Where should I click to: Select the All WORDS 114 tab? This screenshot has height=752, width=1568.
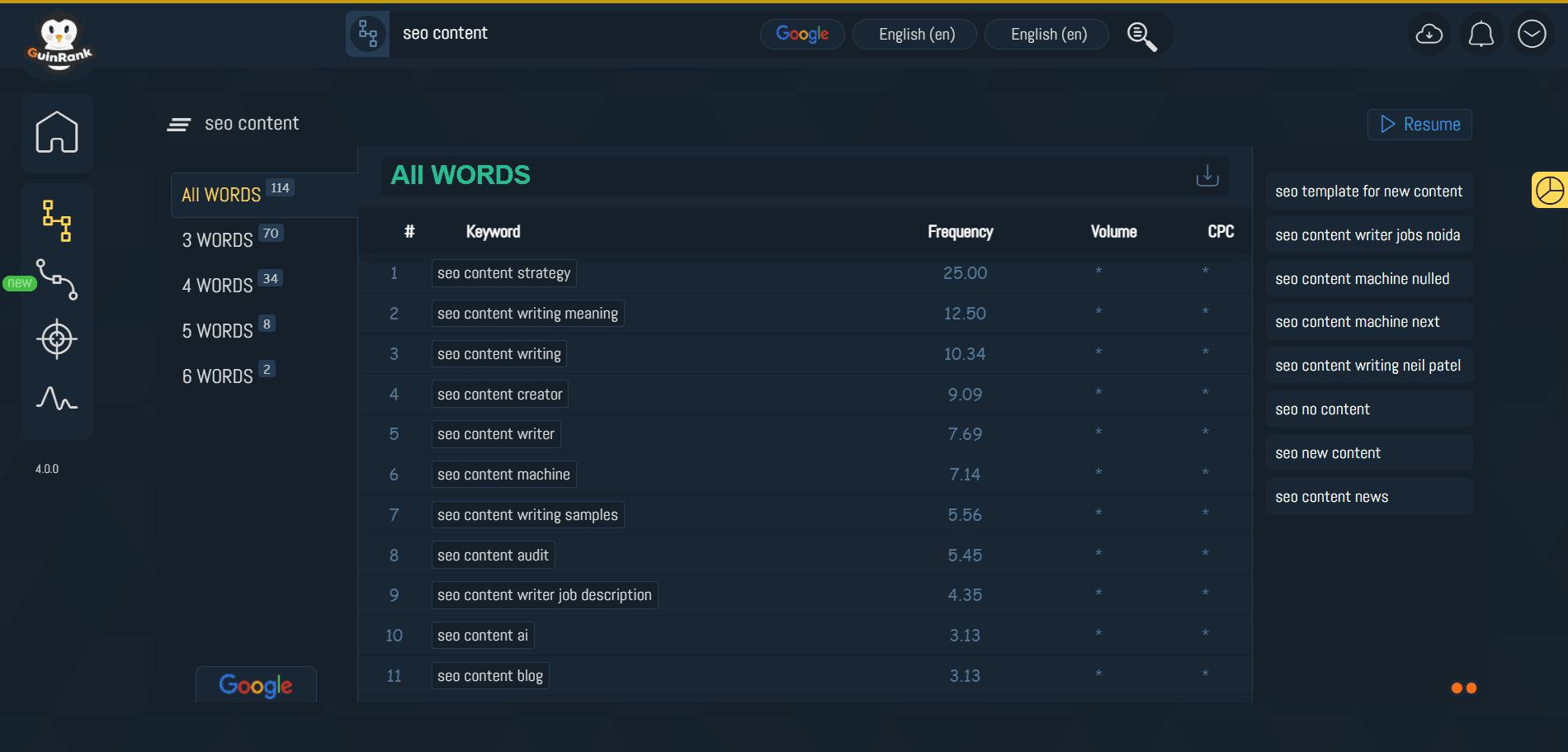click(264, 195)
